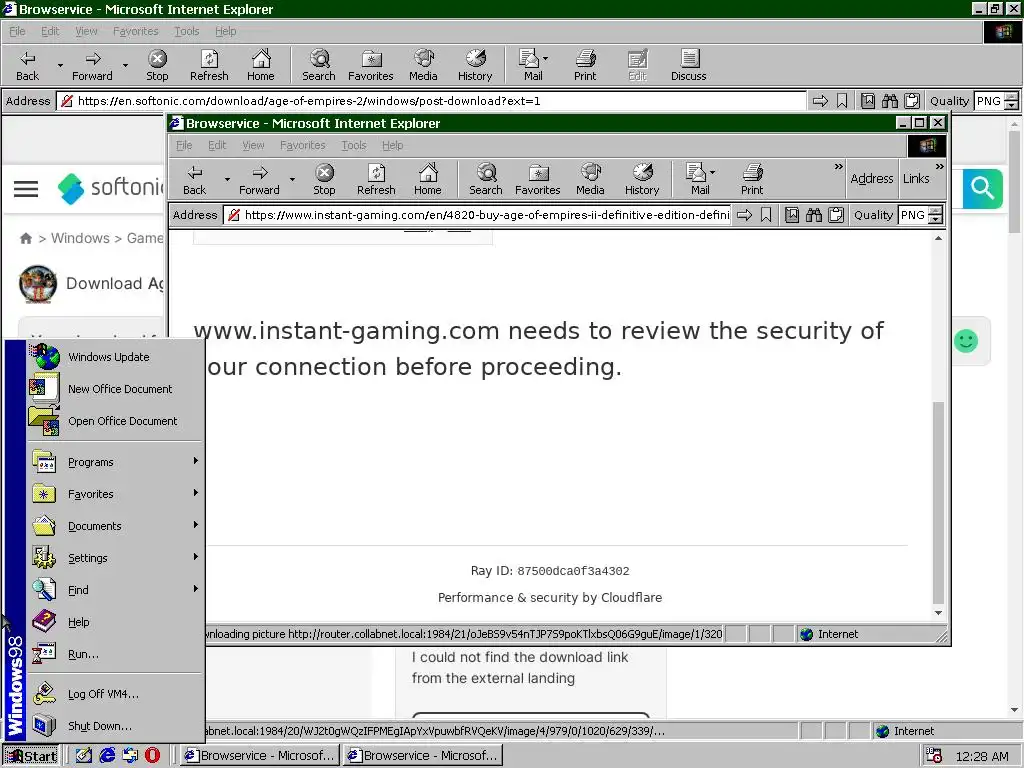1024x768 pixels.
Task: Open Documents submenu in Start menu
Action: [115, 526]
